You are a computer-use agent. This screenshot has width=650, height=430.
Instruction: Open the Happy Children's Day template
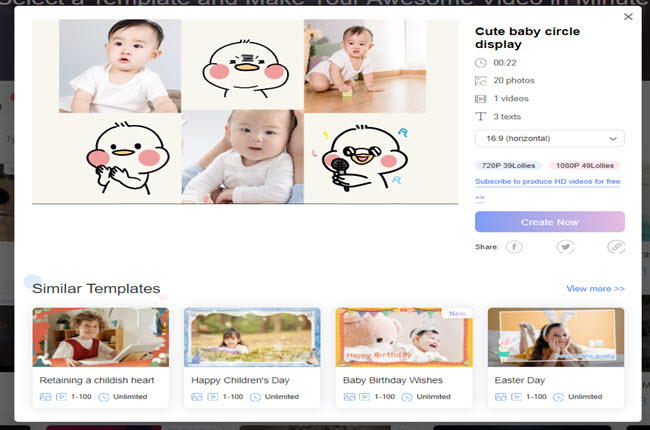252,337
